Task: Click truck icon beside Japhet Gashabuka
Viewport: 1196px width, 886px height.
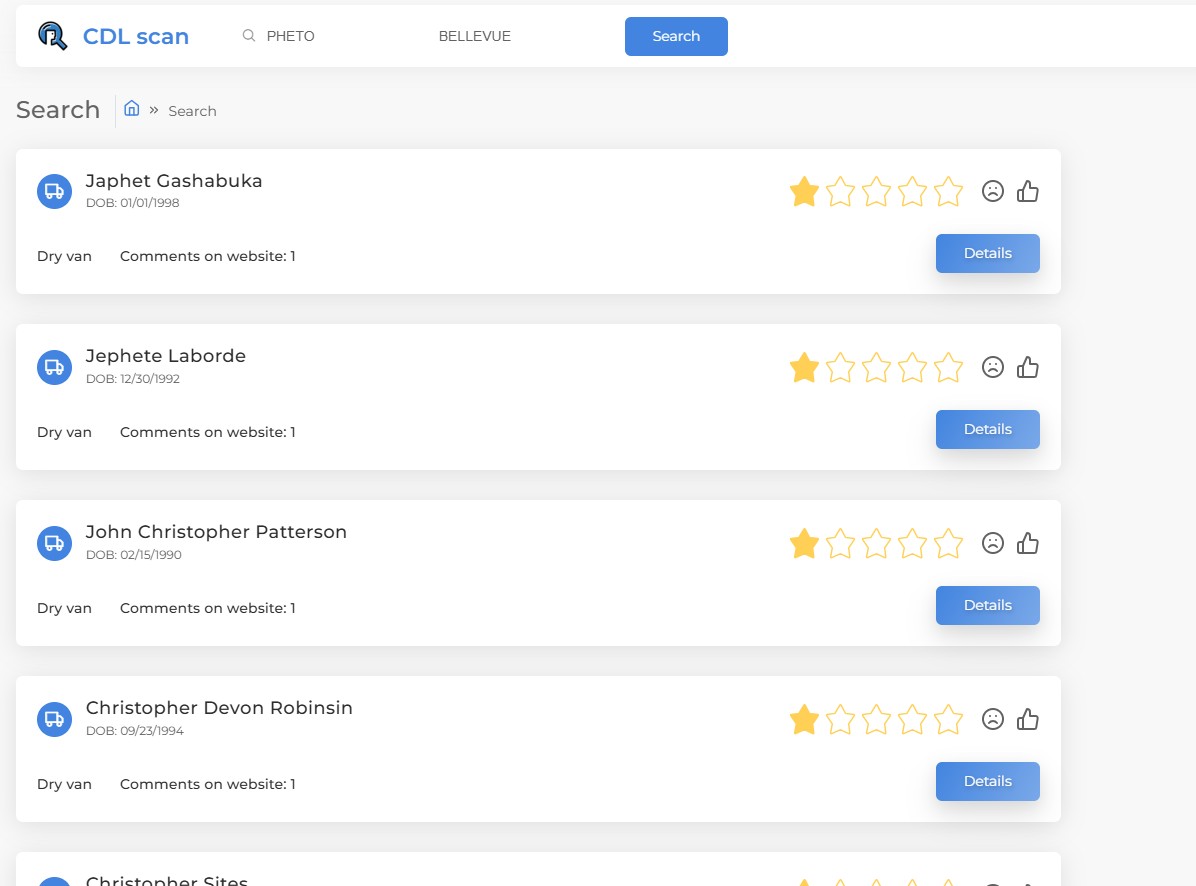Action: [54, 191]
